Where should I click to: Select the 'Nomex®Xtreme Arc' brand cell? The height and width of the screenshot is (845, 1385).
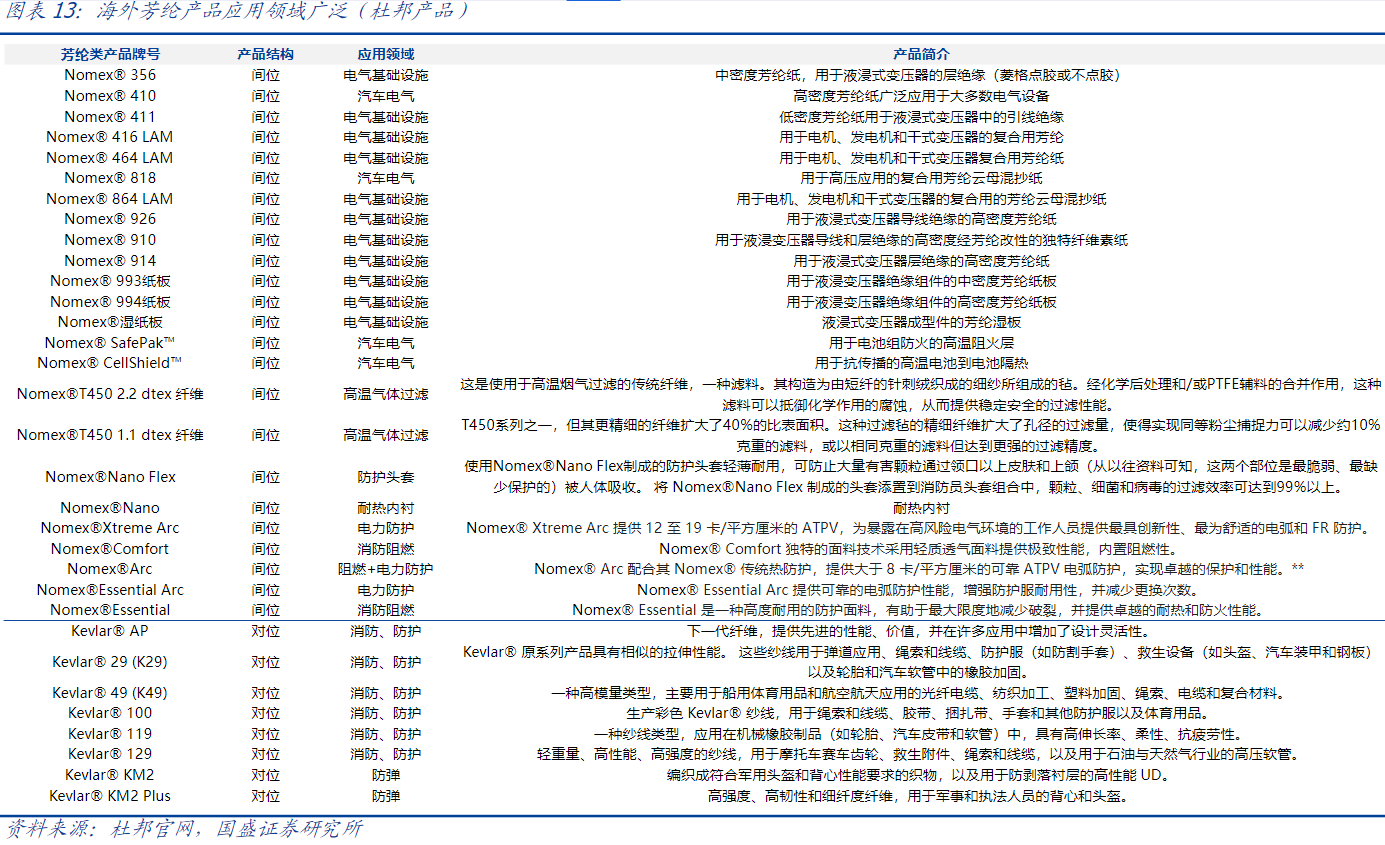tap(110, 528)
